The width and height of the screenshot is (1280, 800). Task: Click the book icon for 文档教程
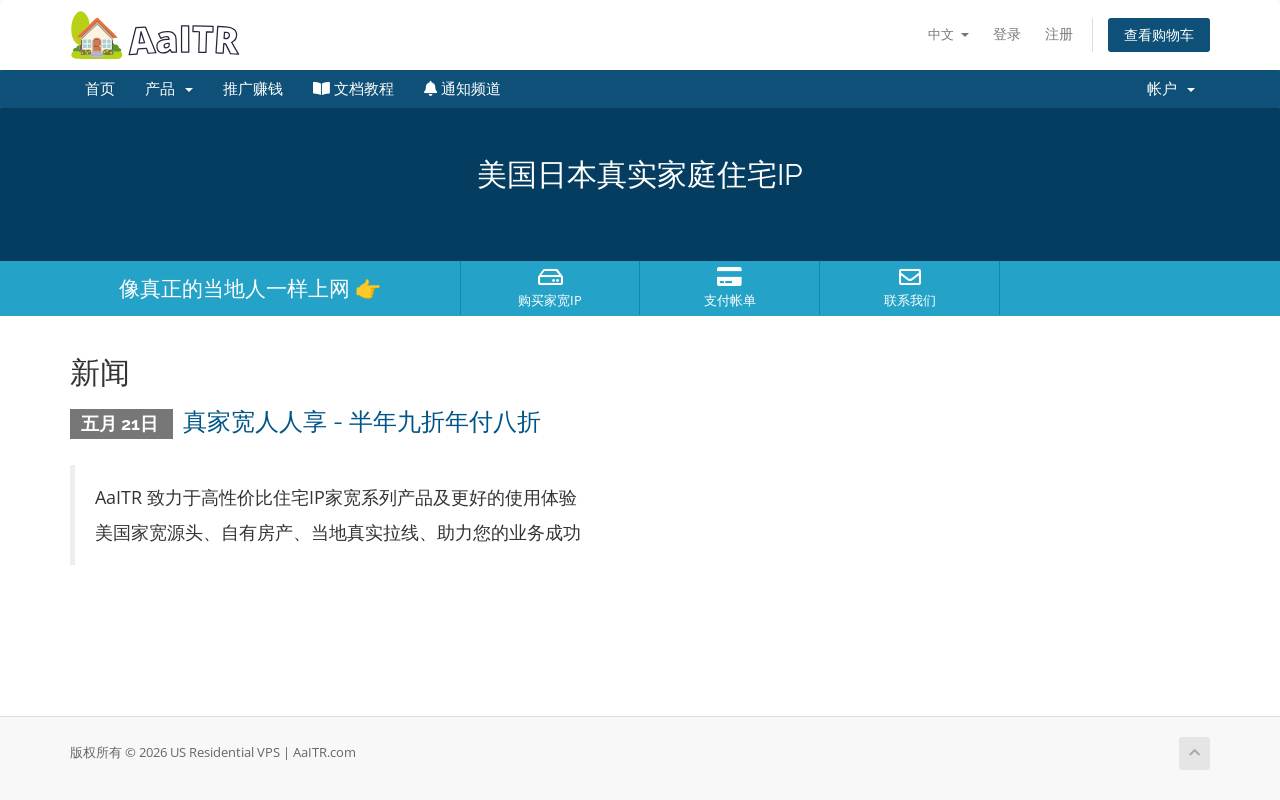[321, 89]
